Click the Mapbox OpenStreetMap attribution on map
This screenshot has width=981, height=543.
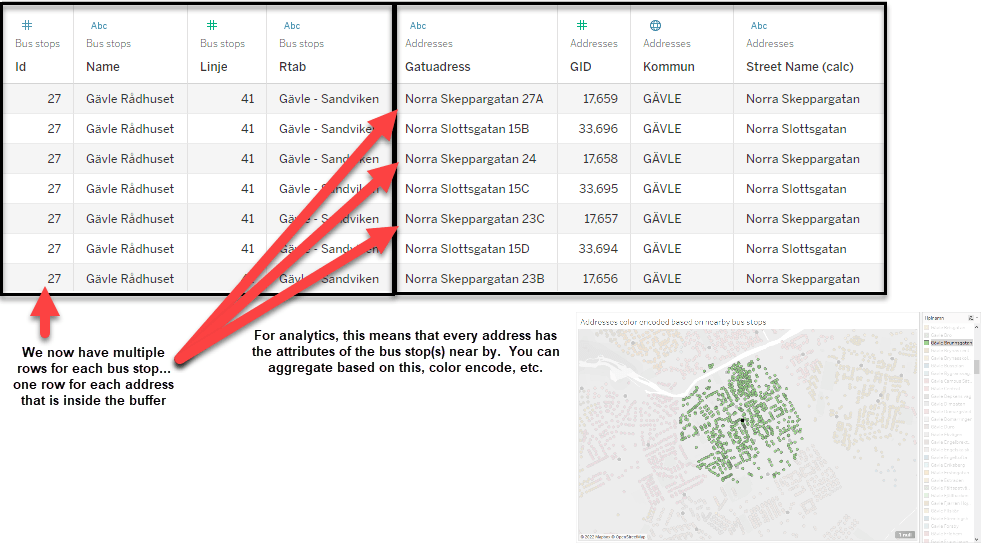click(612, 537)
